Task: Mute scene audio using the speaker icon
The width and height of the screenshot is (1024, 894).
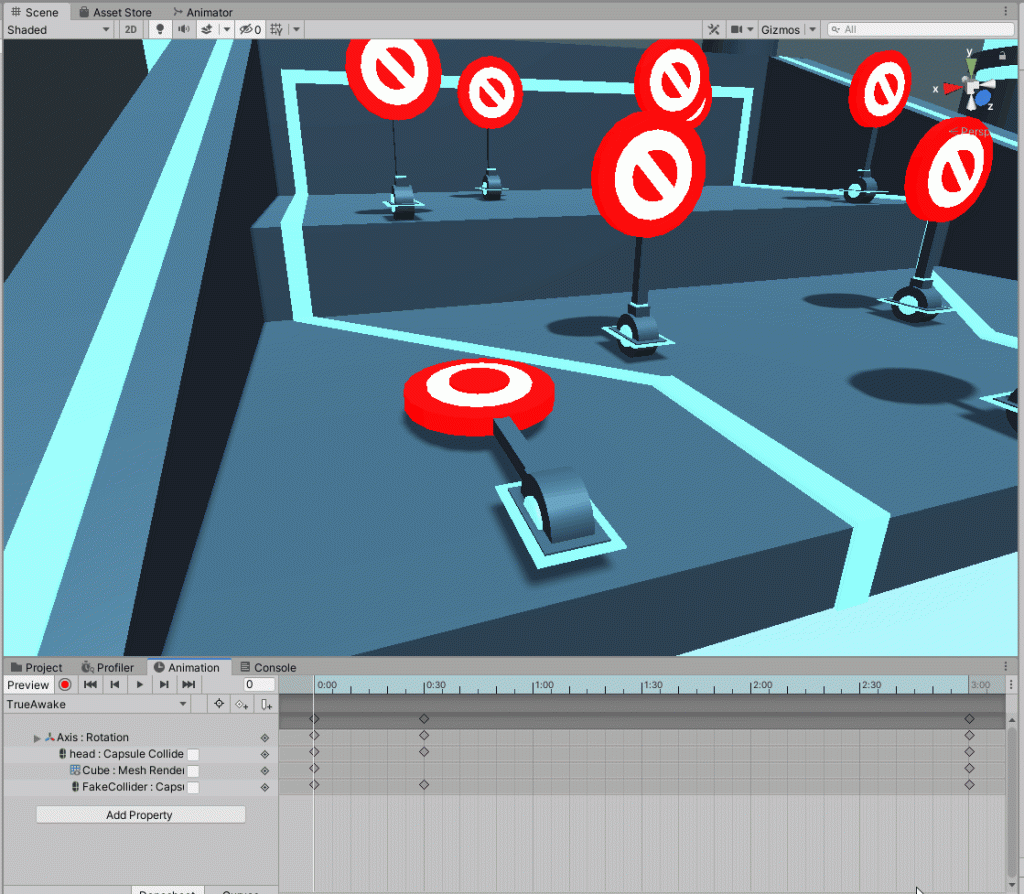Action: point(185,29)
